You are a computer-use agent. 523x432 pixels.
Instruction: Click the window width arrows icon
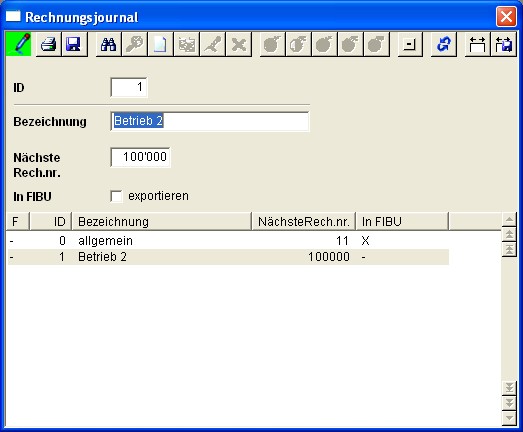pos(477,44)
